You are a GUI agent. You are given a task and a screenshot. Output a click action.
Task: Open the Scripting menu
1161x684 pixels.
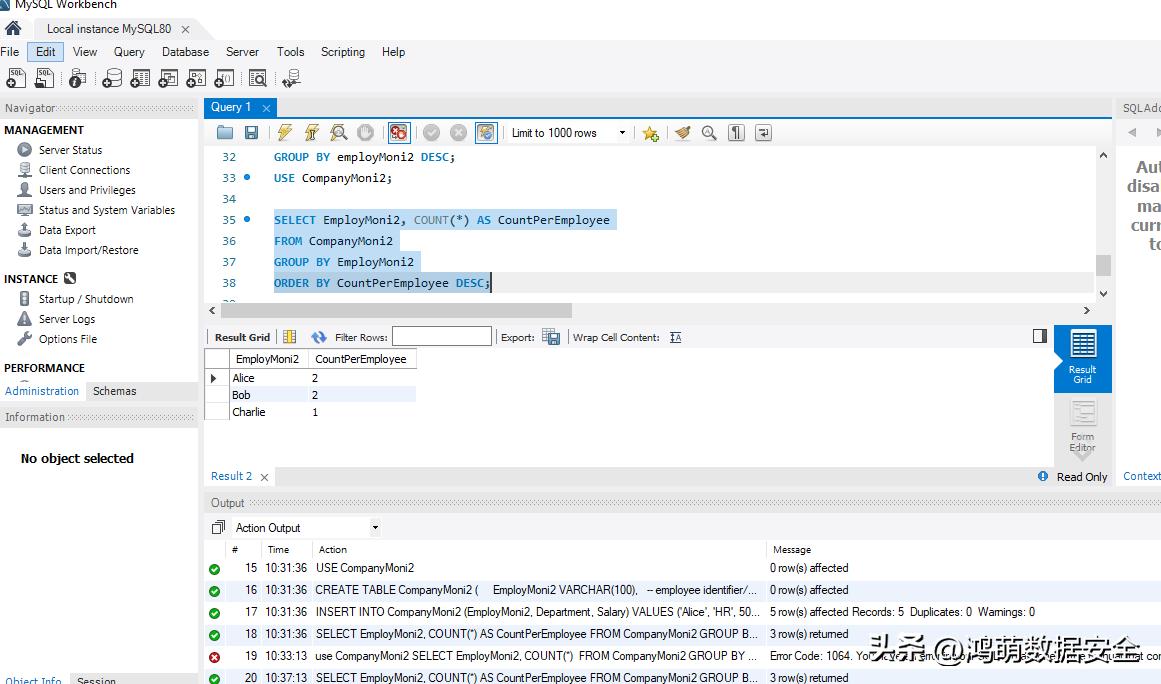pos(343,52)
